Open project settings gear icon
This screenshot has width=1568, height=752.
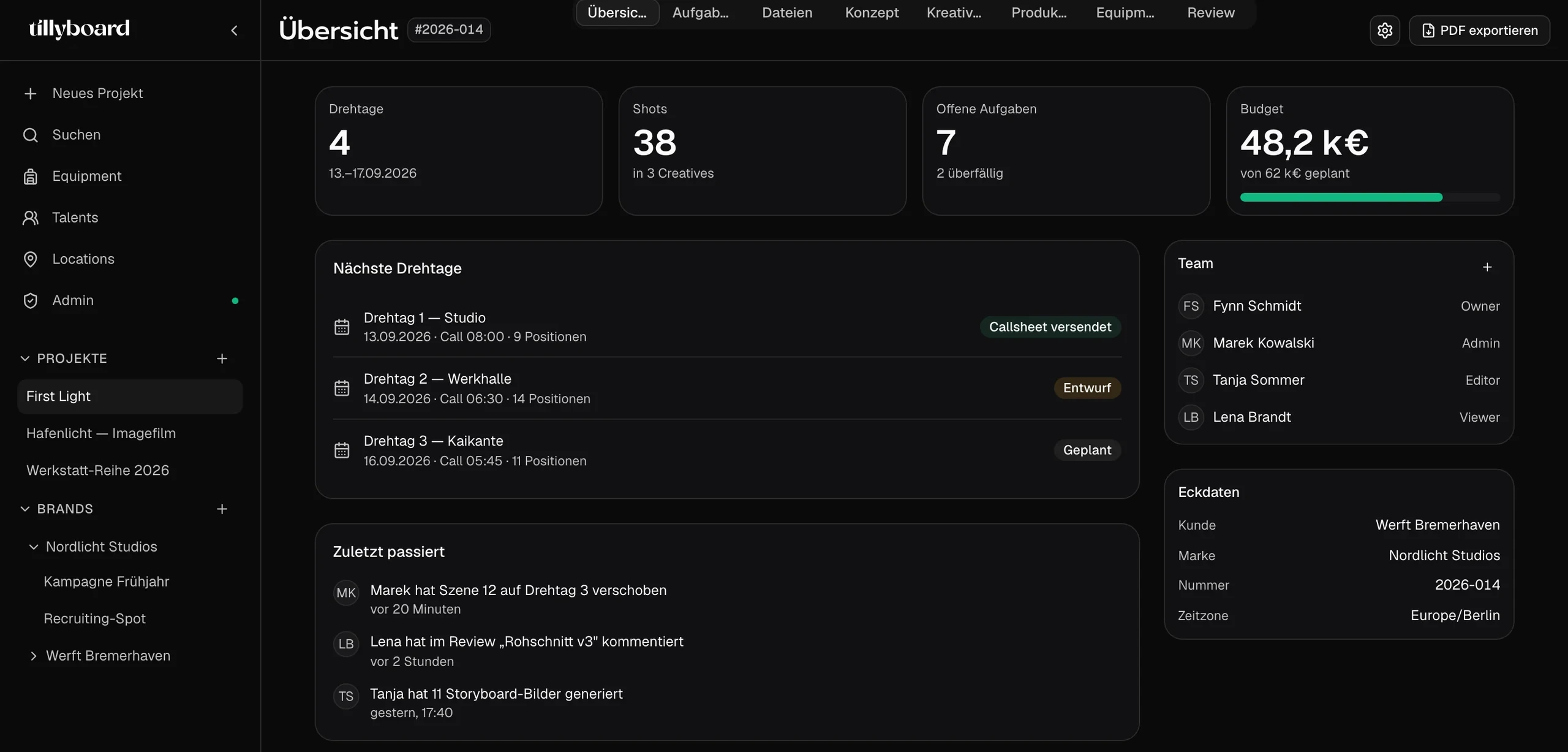pyautogui.click(x=1385, y=31)
